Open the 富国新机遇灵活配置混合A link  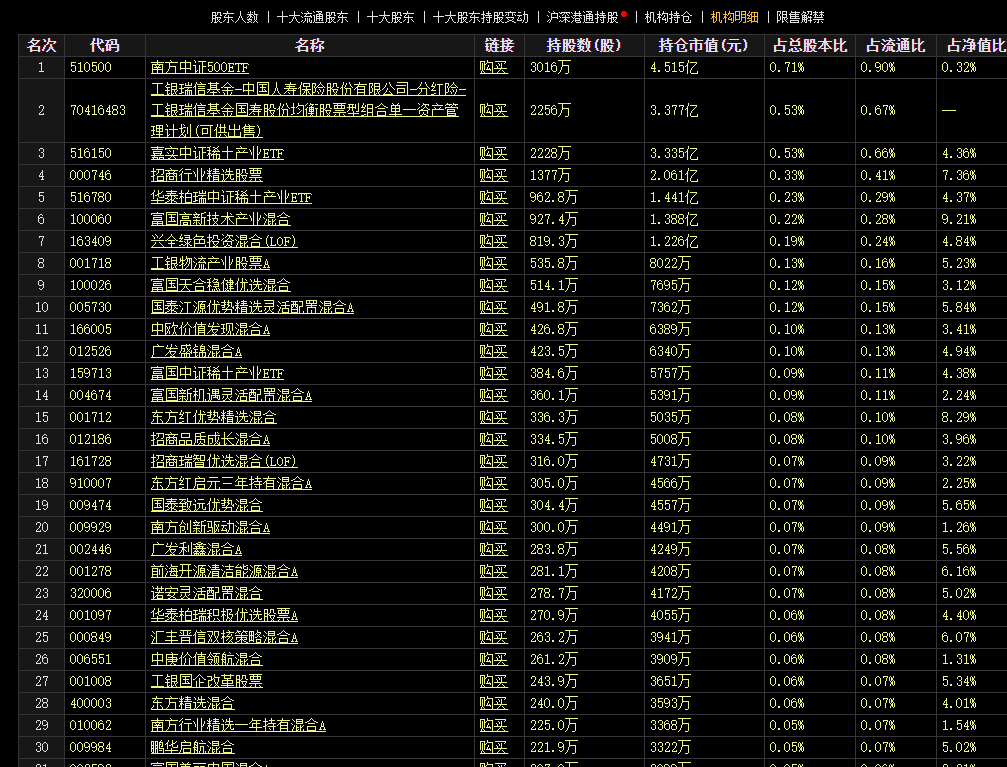point(231,395)
